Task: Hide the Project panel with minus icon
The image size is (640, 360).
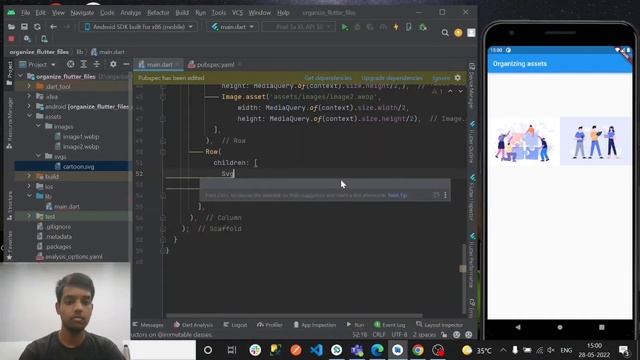Action: point(126,64)
